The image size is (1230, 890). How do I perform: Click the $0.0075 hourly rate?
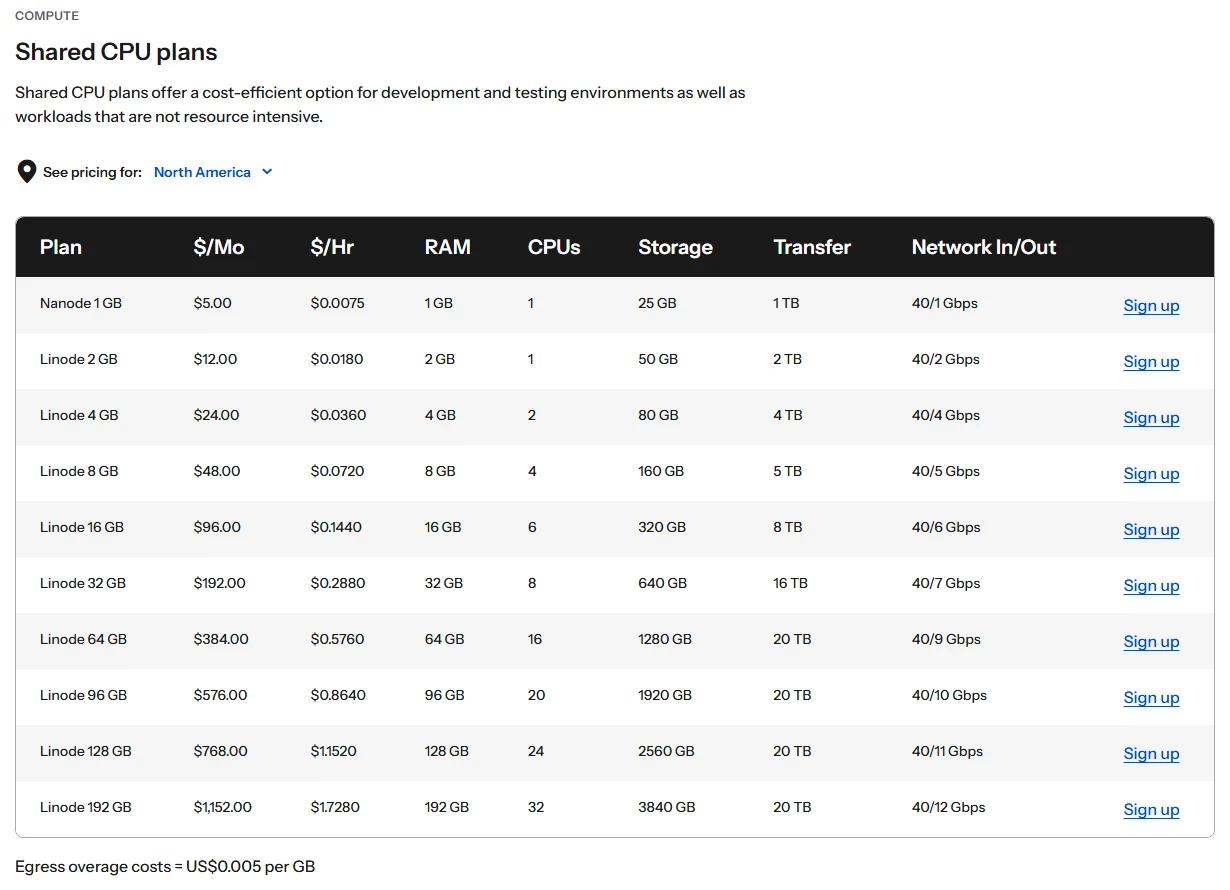coord(338,303)
